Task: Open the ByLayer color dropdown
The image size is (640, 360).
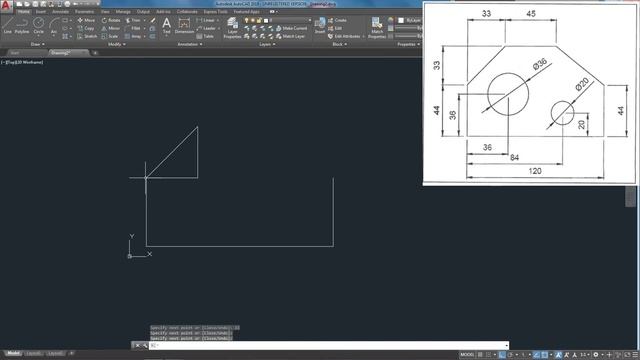Action: point(413,20)
